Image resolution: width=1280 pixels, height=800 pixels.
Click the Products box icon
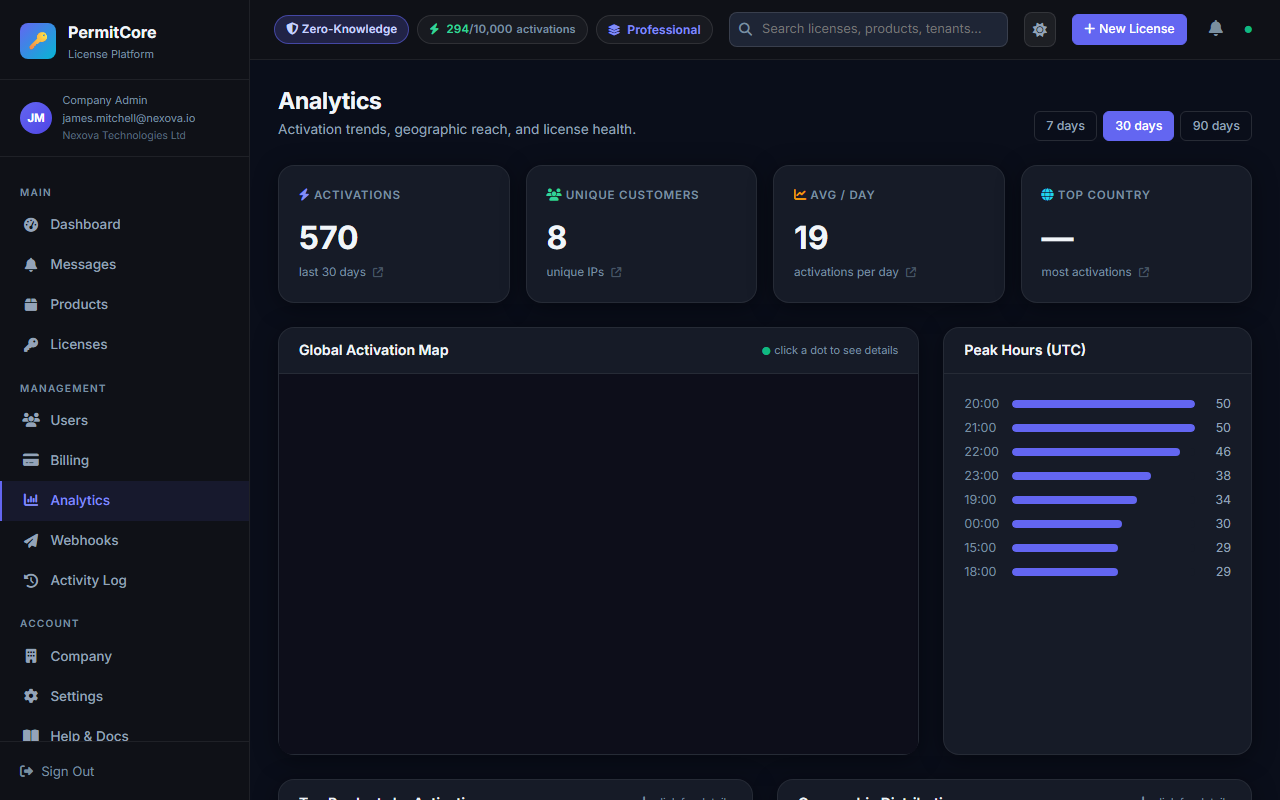click(31, 304)
